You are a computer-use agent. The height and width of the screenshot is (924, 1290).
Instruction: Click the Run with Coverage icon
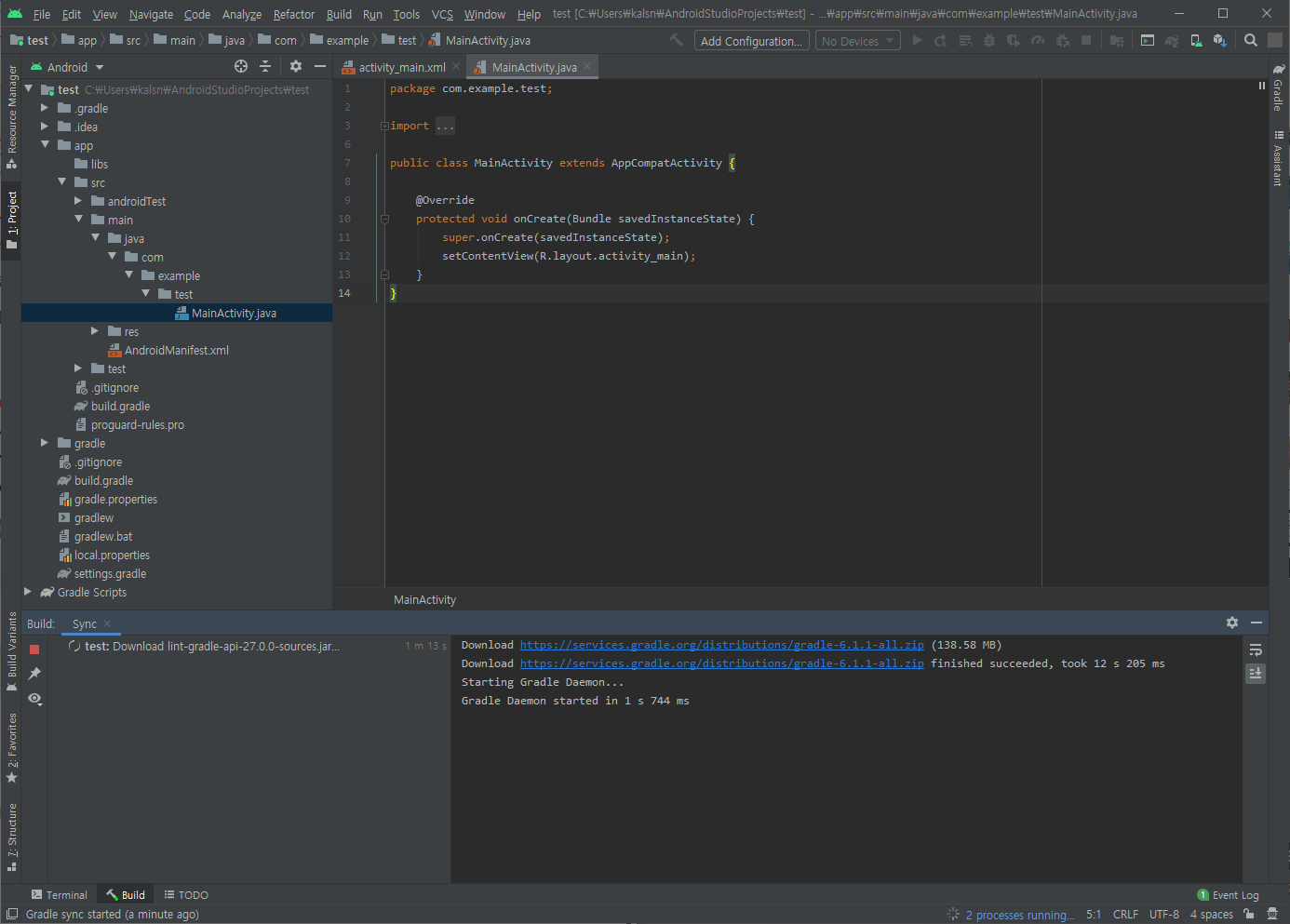pyautogui.click(x=1014, y=40)
